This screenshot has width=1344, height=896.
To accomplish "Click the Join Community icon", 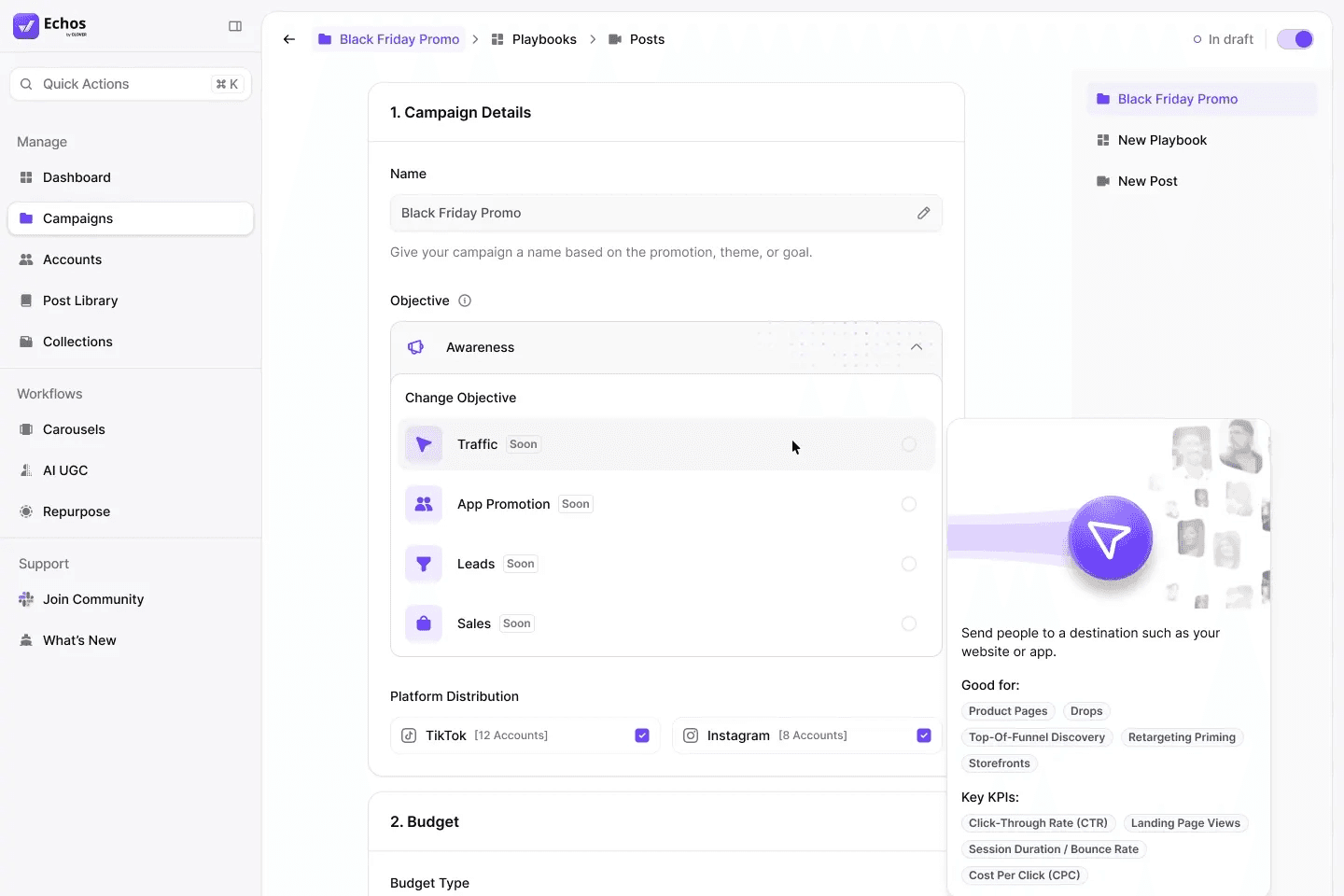I will click(26, 599).
